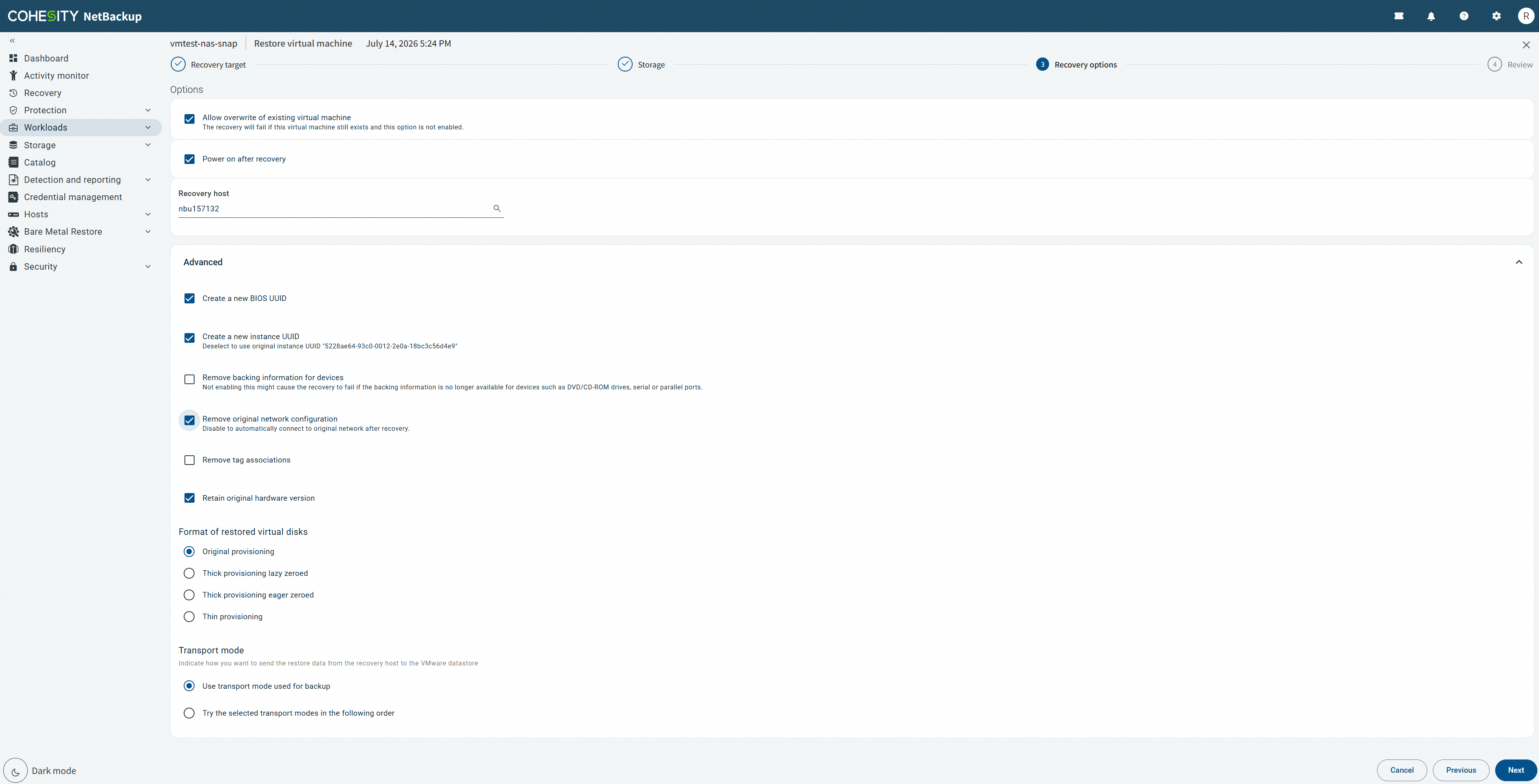The width and height of the screenshot is (1539, 784).
Task: Select Thin provisioning
Action: point(189,616)
